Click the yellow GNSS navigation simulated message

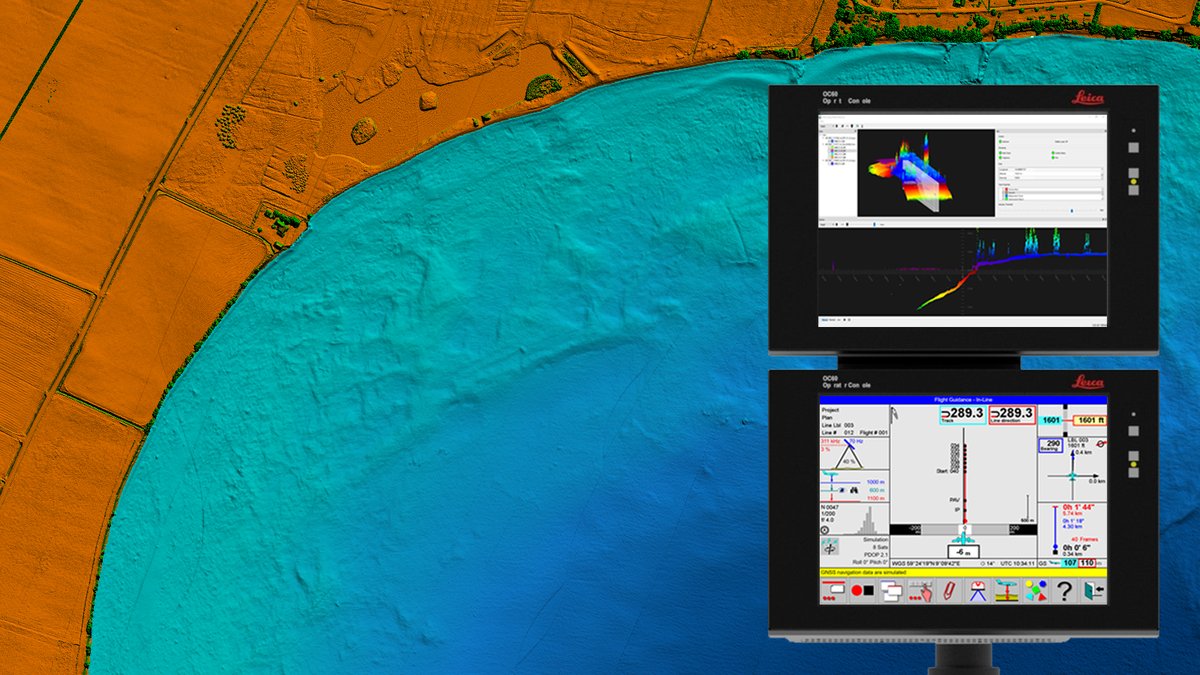click(x=963, y=572)
